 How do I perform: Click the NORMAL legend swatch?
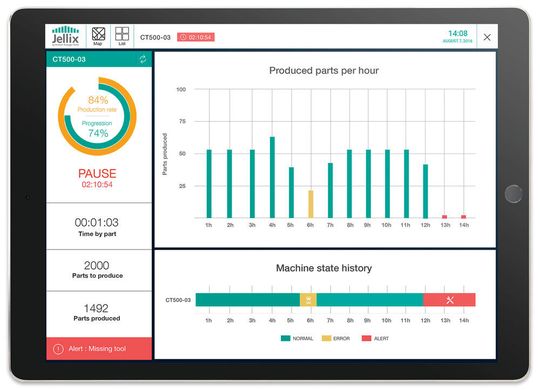pos(285,338)
